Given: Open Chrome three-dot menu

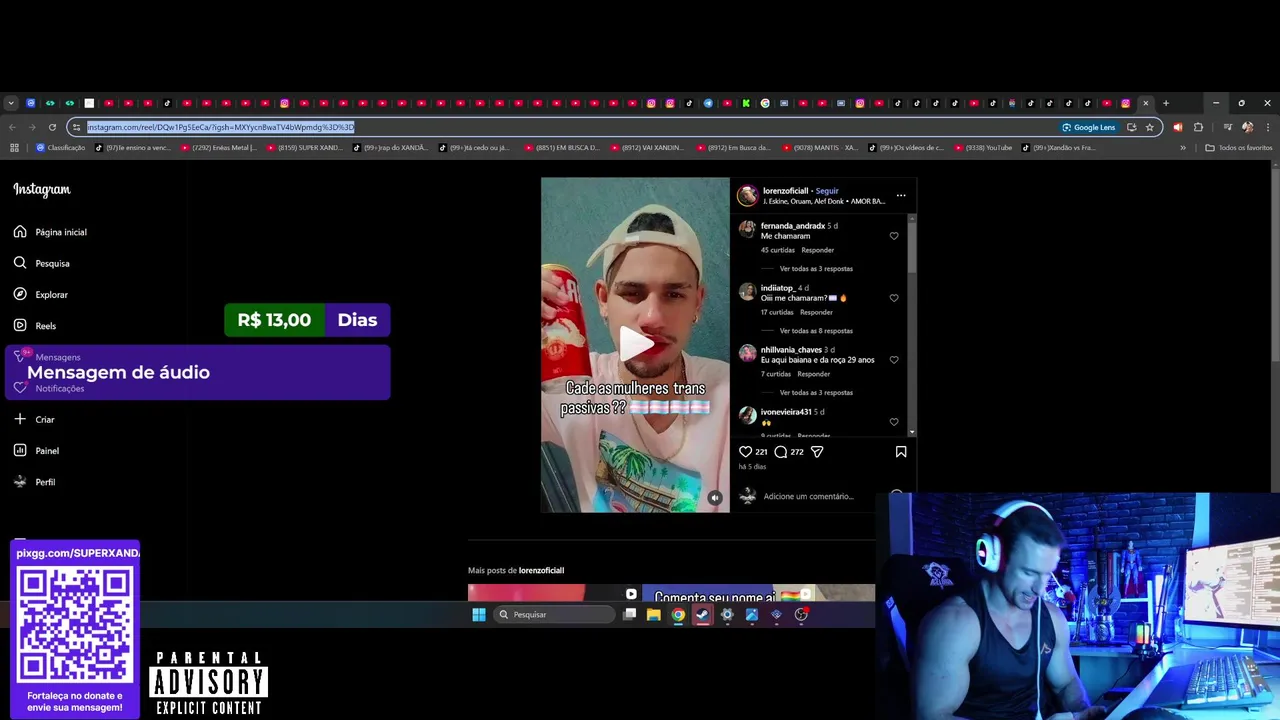Looking at the screenshot, I should click(x=1267, y=127).
